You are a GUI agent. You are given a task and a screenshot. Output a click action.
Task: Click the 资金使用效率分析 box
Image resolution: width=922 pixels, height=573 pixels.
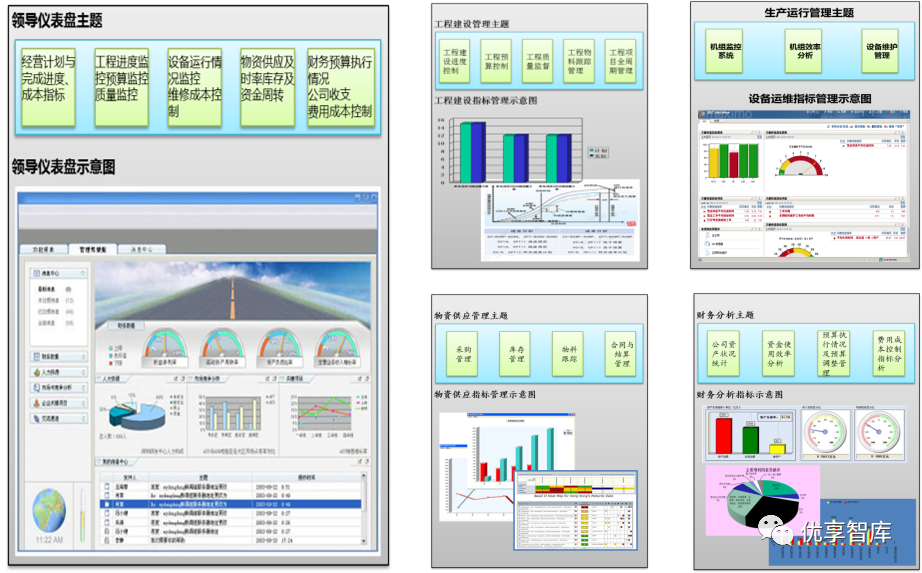(779, 354)
